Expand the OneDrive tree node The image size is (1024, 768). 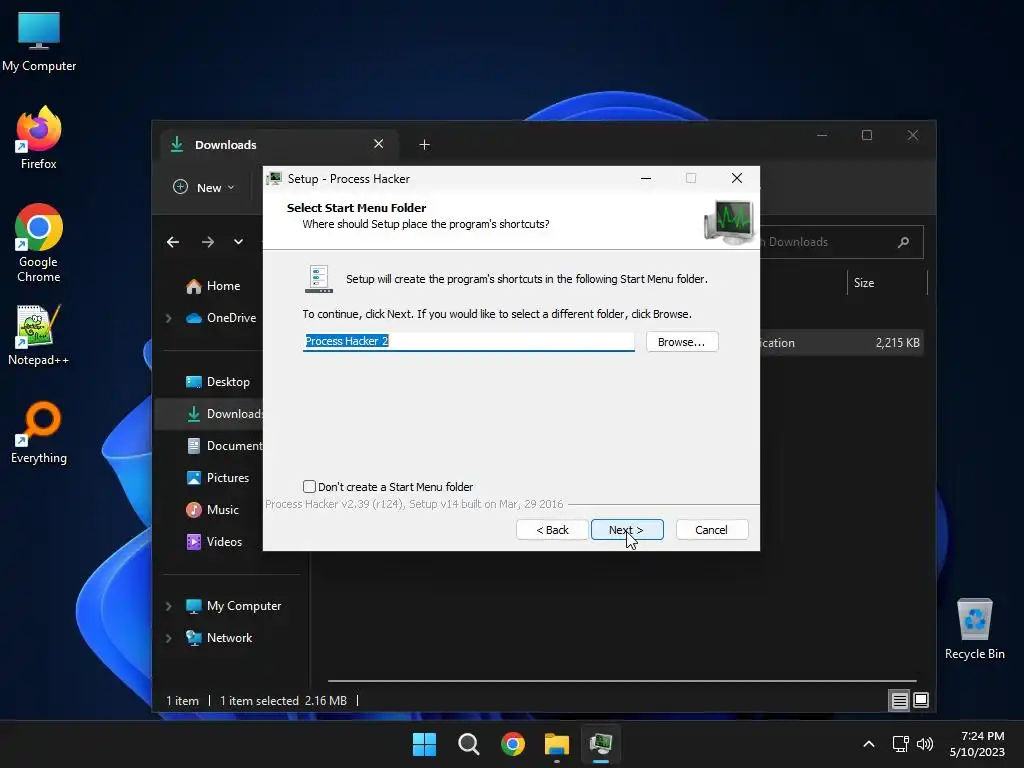click(168, 318)
